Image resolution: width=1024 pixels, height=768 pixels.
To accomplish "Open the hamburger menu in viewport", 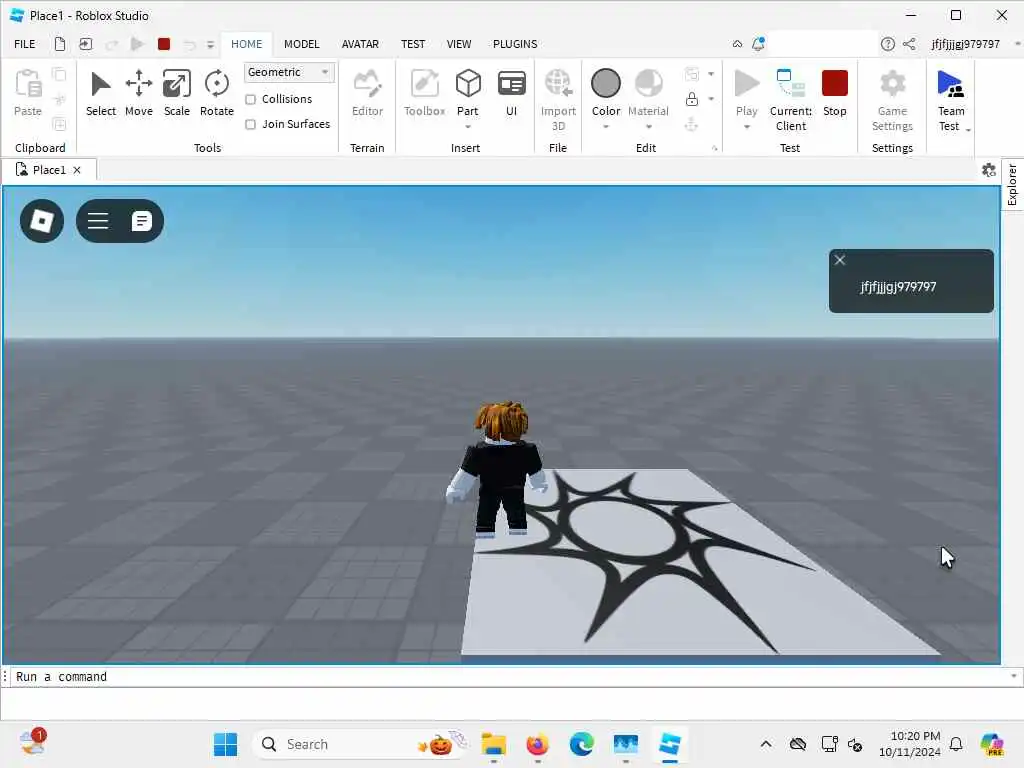I will point(98,221).
